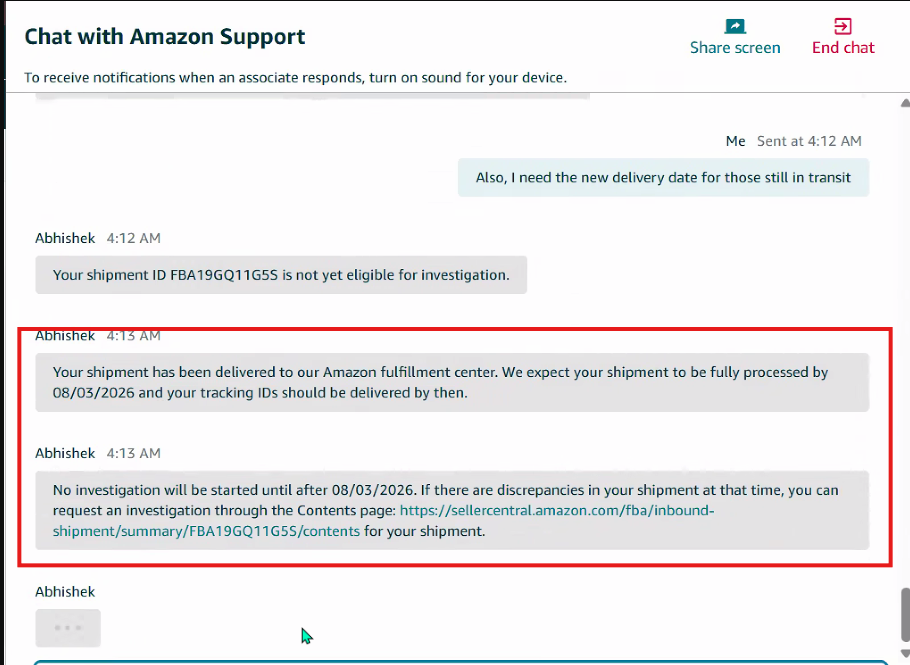Select the End chat text label
The width and height of the screenshot is (910, 665).
click(843, 48)
